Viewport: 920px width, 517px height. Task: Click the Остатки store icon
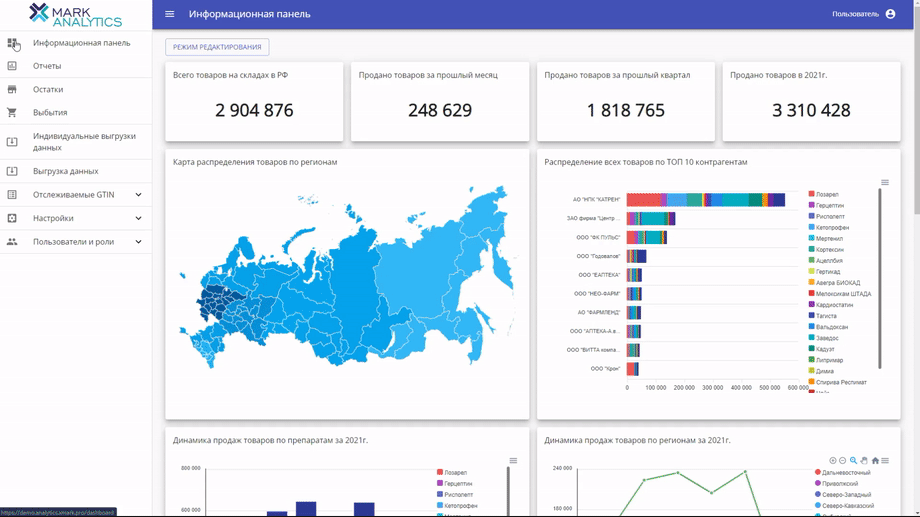(x=12, y=89)
